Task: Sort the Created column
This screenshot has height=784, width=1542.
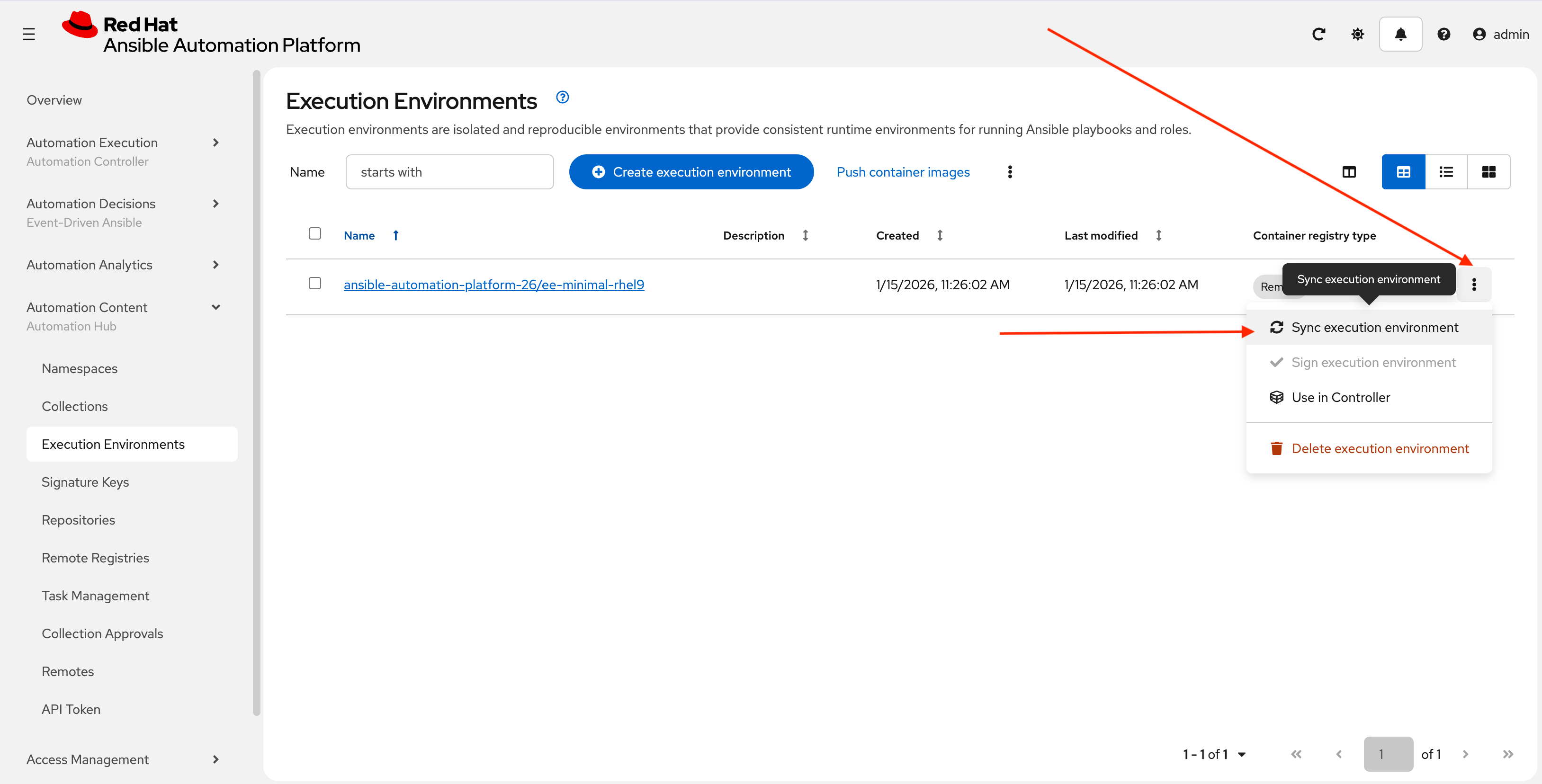Action: [939, 235]
